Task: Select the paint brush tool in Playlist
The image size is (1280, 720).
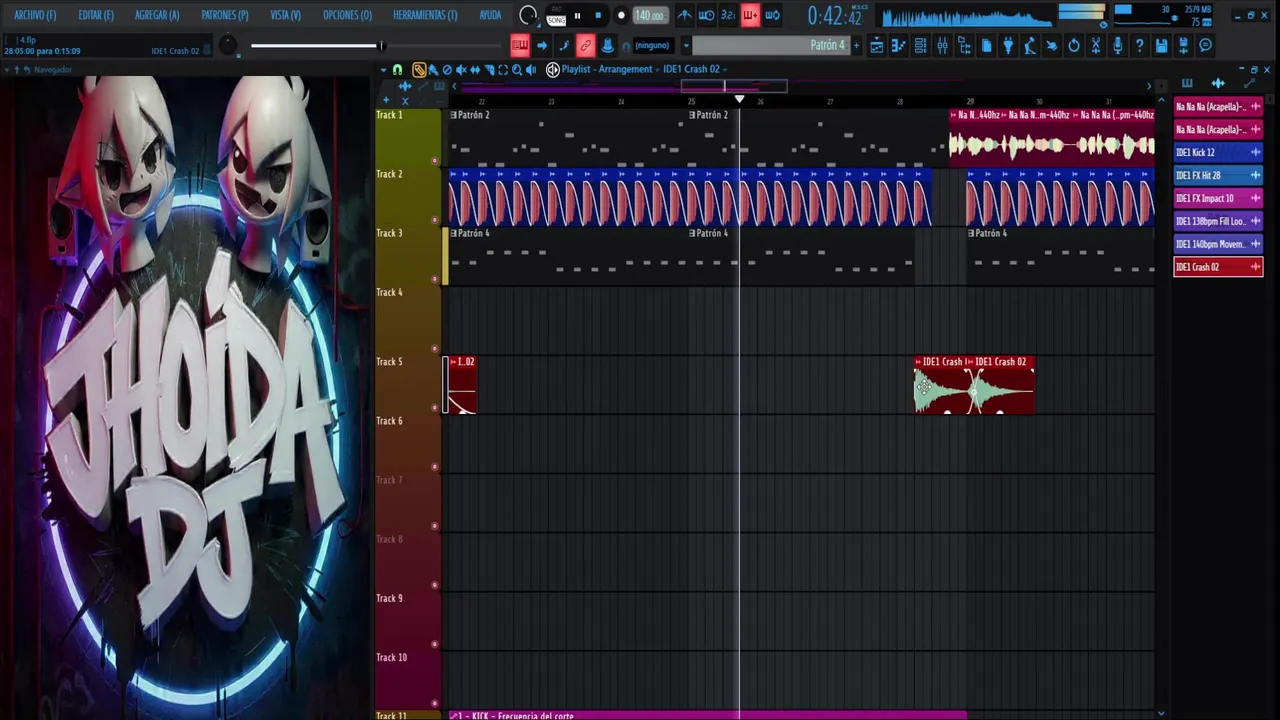Action: click(x=433, y=69)
